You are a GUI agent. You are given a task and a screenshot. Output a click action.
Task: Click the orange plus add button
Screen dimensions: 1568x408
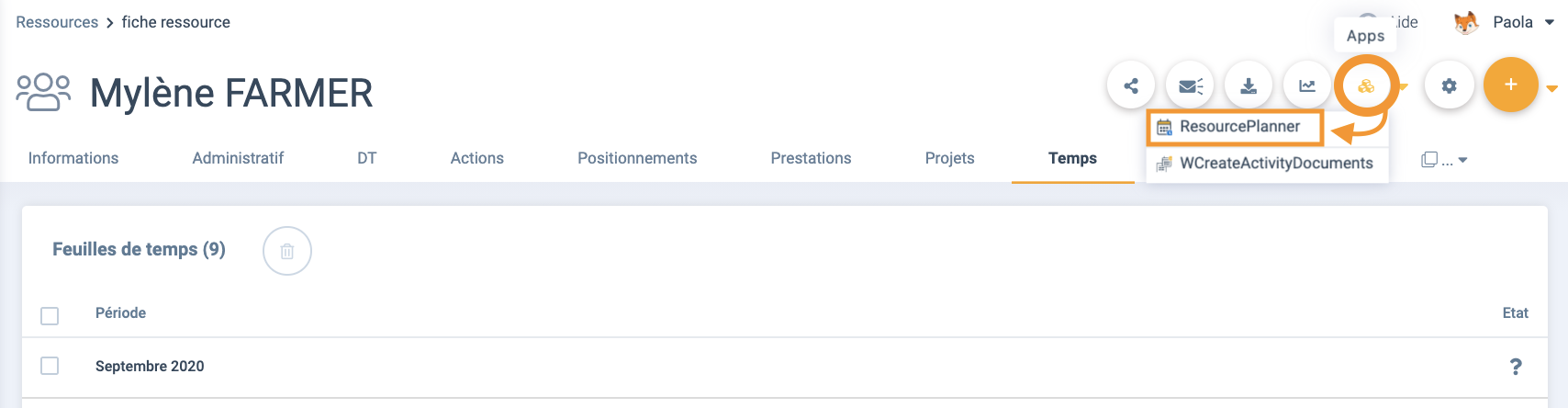1511,85
